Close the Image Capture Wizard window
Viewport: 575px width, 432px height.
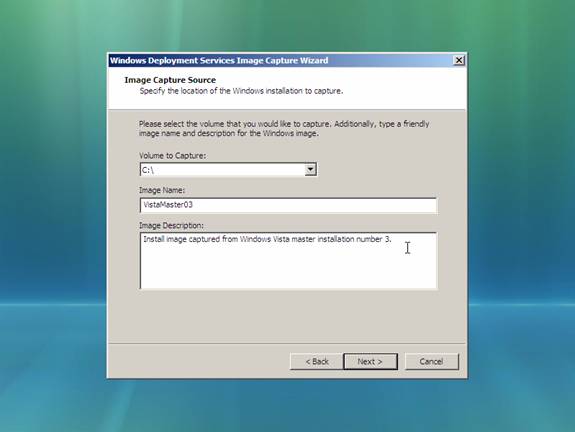pyautogui.click(x=459, y=60)
